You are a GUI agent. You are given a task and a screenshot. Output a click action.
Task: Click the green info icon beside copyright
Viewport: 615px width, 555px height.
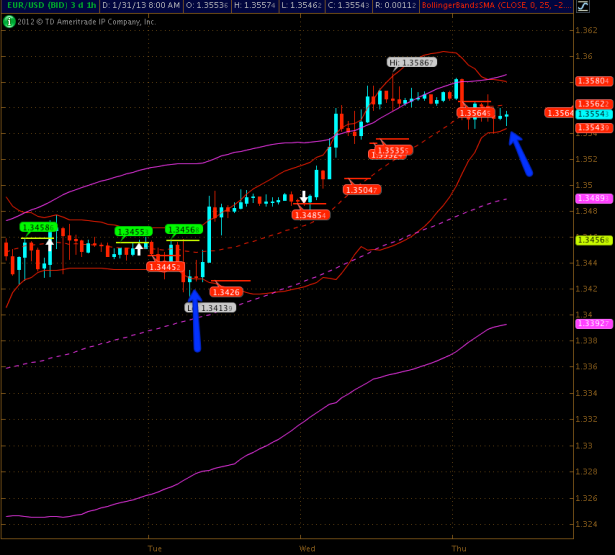coord(9,22)
